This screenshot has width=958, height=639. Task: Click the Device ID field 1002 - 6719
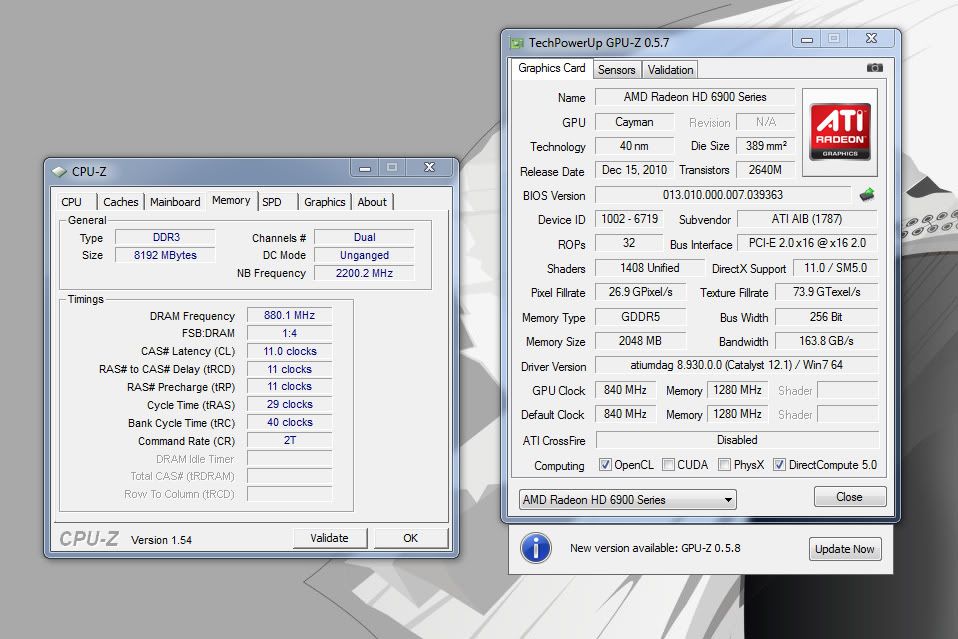[x=629, y=219]
